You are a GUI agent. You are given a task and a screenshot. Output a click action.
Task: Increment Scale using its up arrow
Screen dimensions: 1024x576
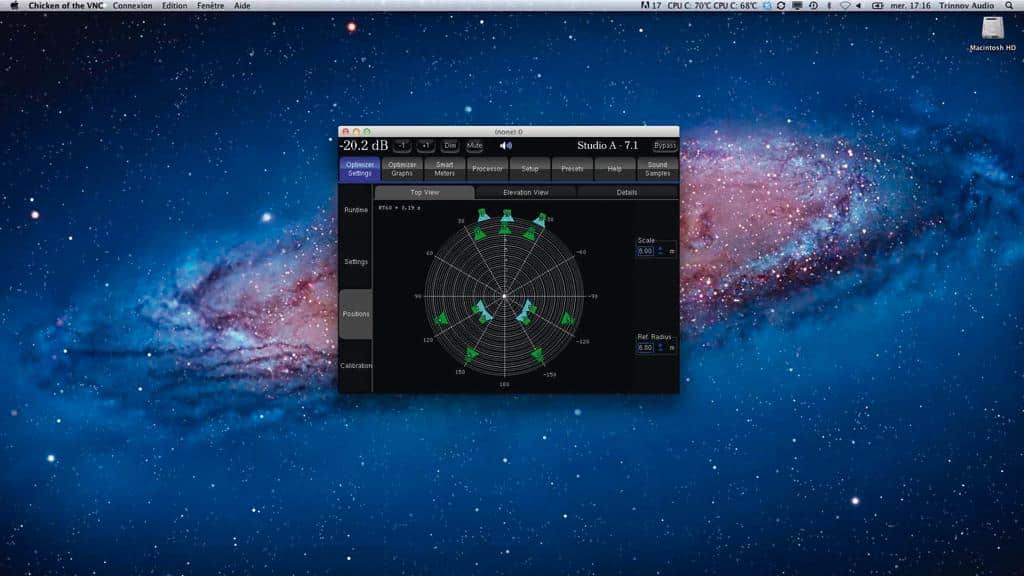tap(660, 248)
